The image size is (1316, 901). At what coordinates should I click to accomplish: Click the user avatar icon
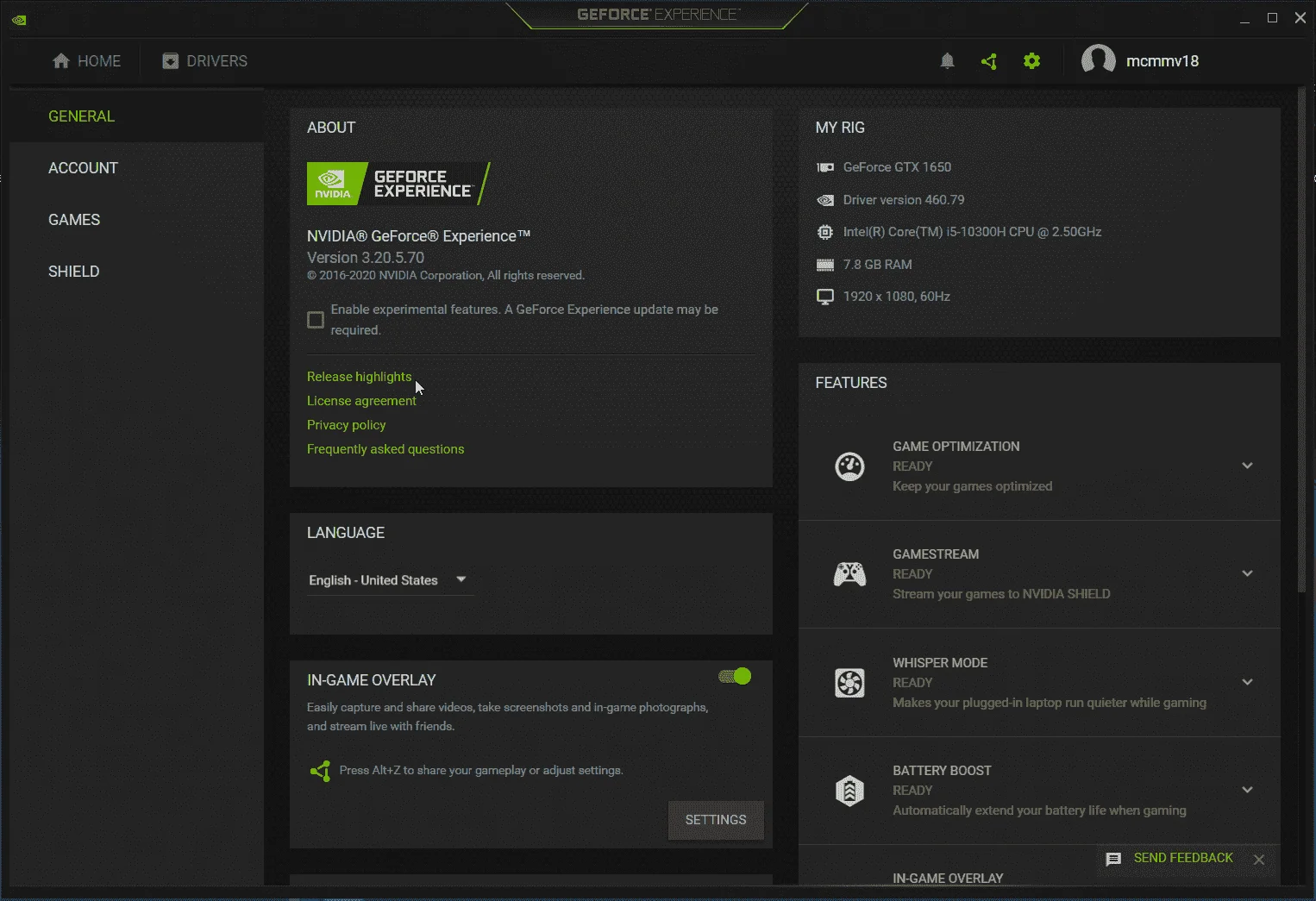click(x=1099, y=60)
